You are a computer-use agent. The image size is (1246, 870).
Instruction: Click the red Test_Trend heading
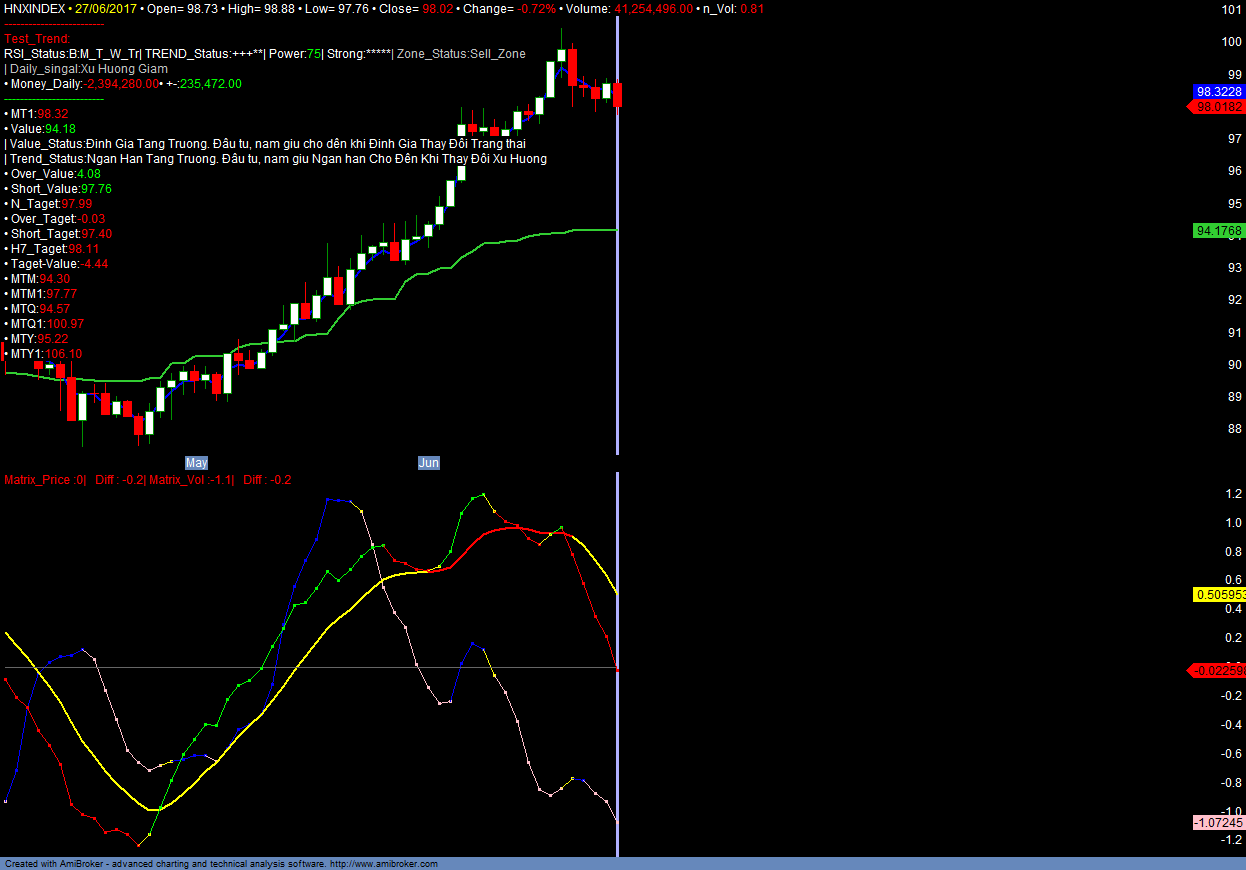coord(37,39)
